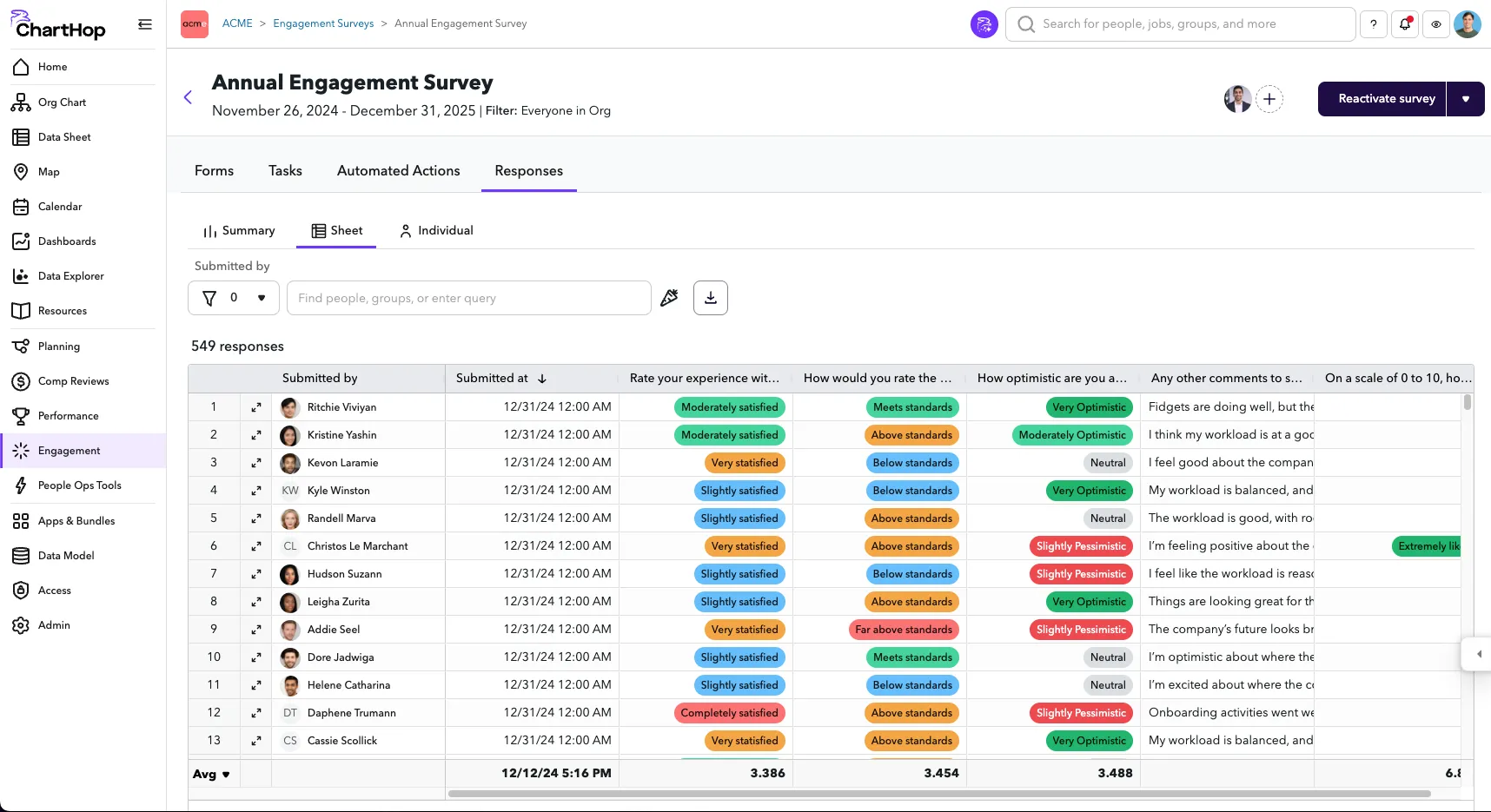Image resolution: width=1491 pixels, height=812 pixels.
Task: Open the help question mark icon
Action: coord(1373,24)
